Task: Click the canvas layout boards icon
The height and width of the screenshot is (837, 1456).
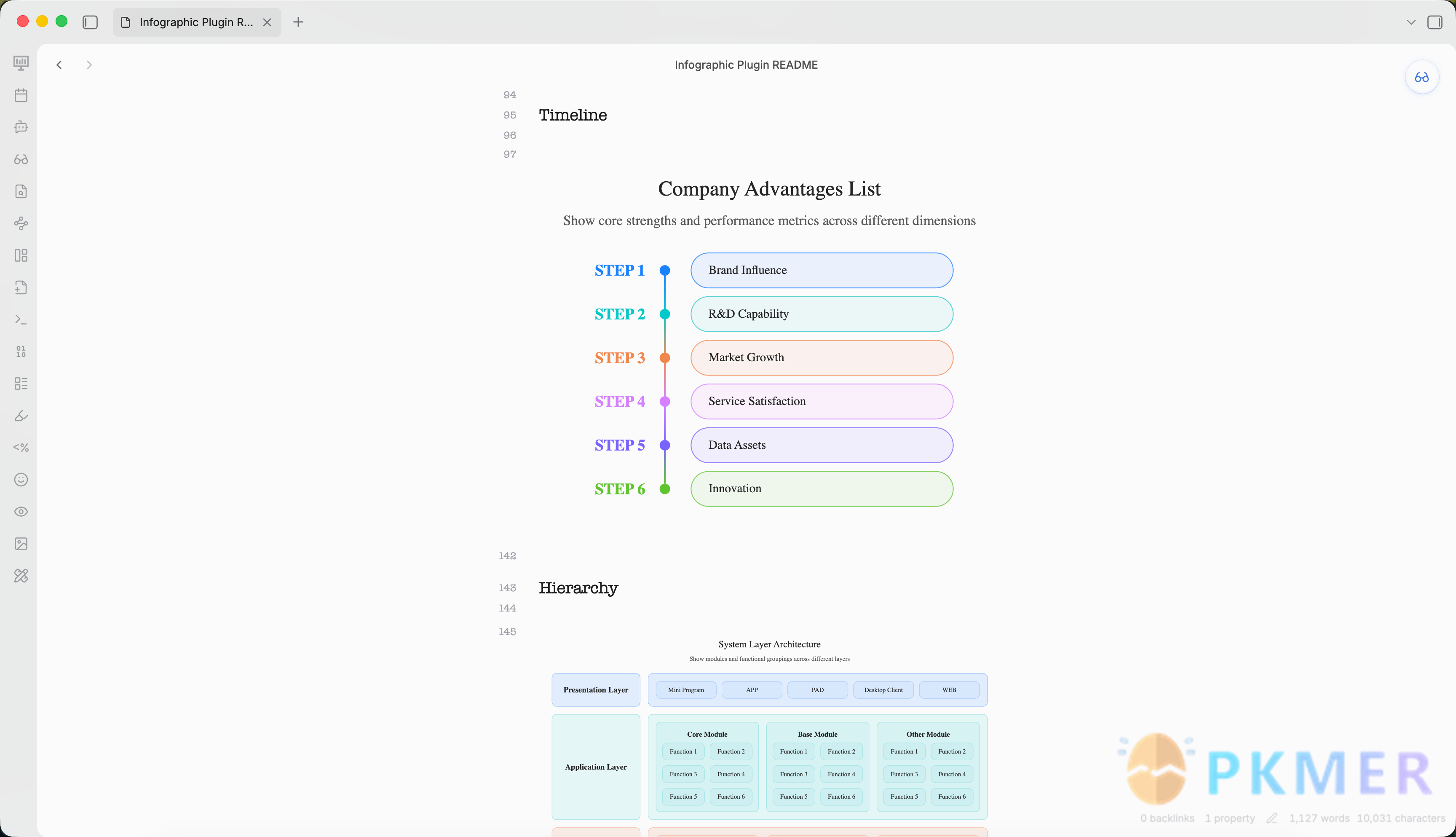Action: pos(21,255)
